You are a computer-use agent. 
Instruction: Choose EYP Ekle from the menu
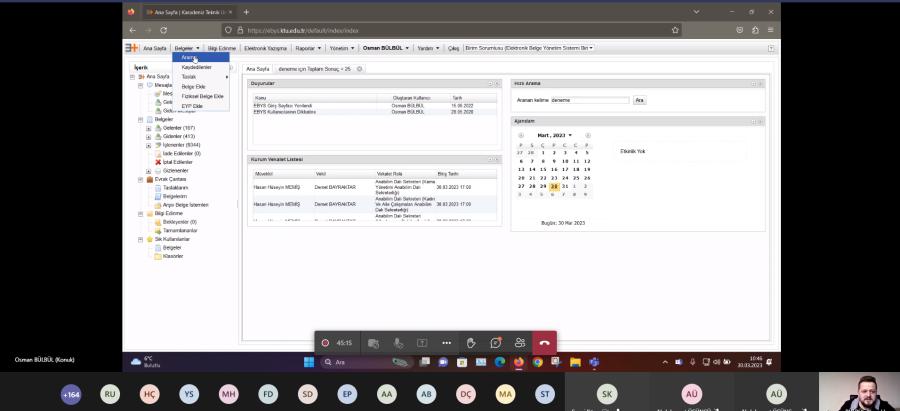coord(192,106)
